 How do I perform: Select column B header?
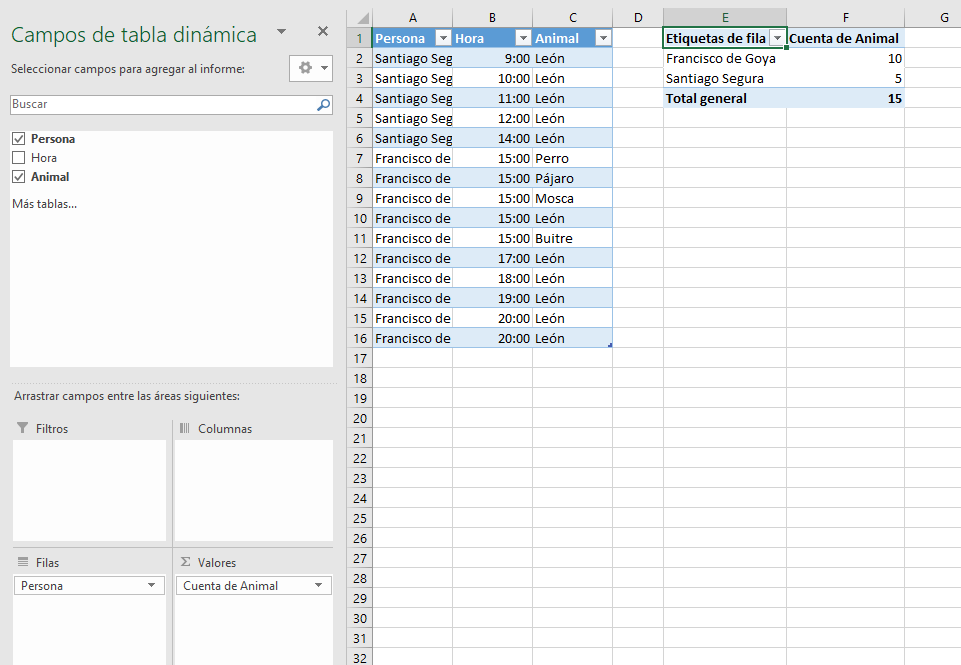pyautogui.click(x=492, y=18)
